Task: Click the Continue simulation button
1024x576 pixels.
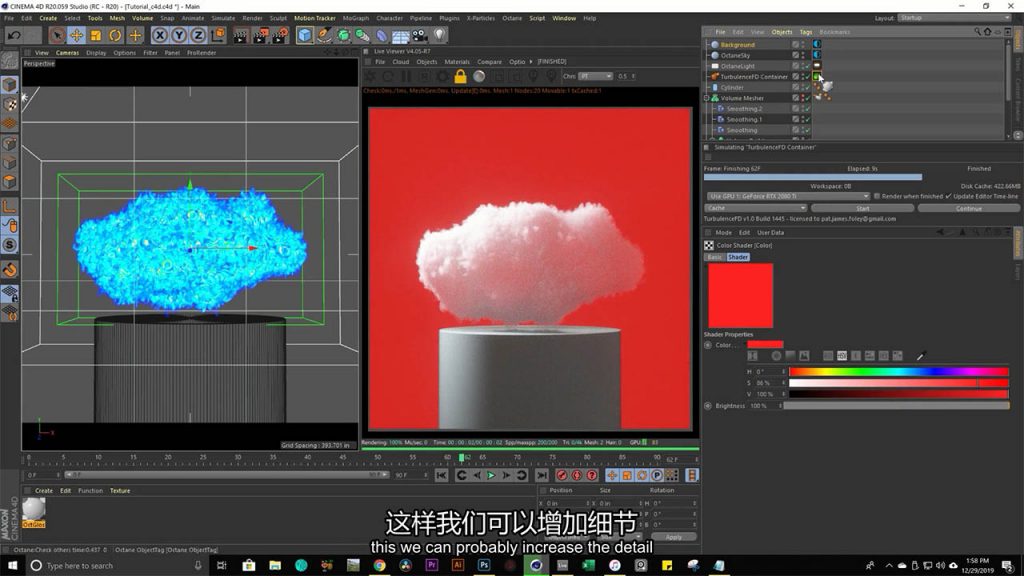Action: [968, 208]
